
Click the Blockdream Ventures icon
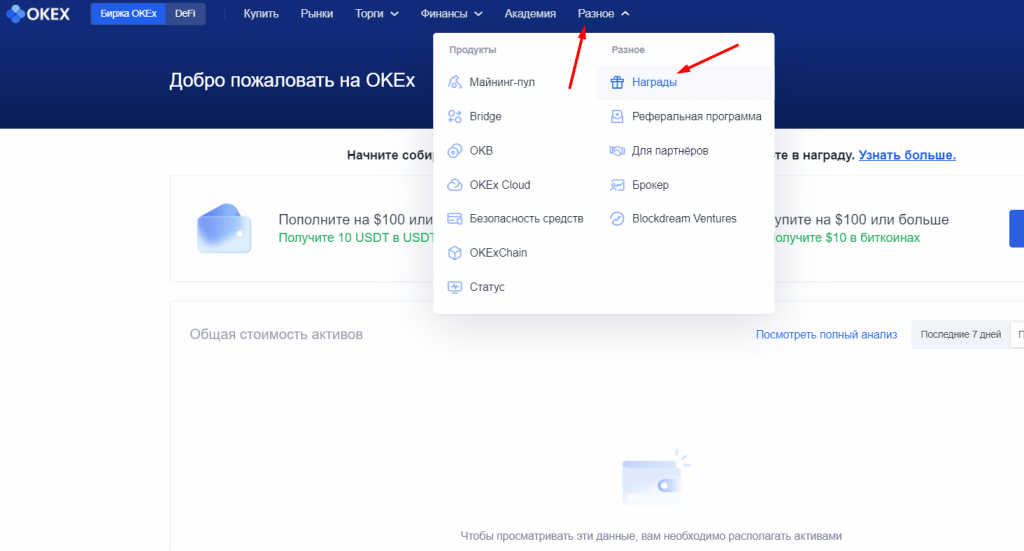617,219
